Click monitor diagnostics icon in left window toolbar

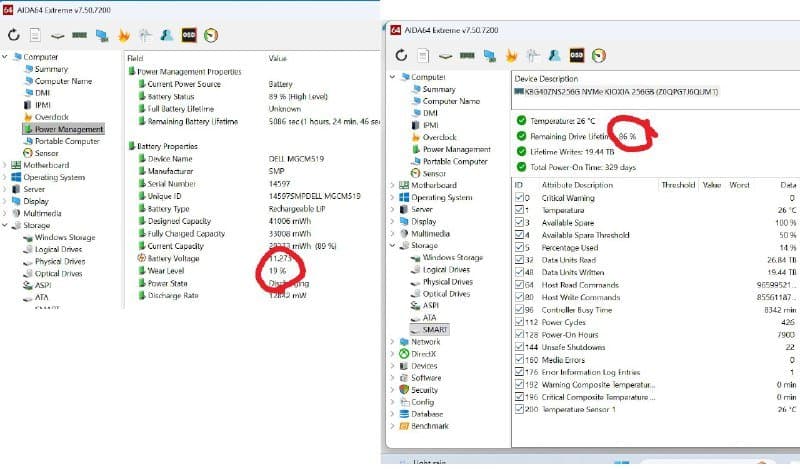point(102,35)
